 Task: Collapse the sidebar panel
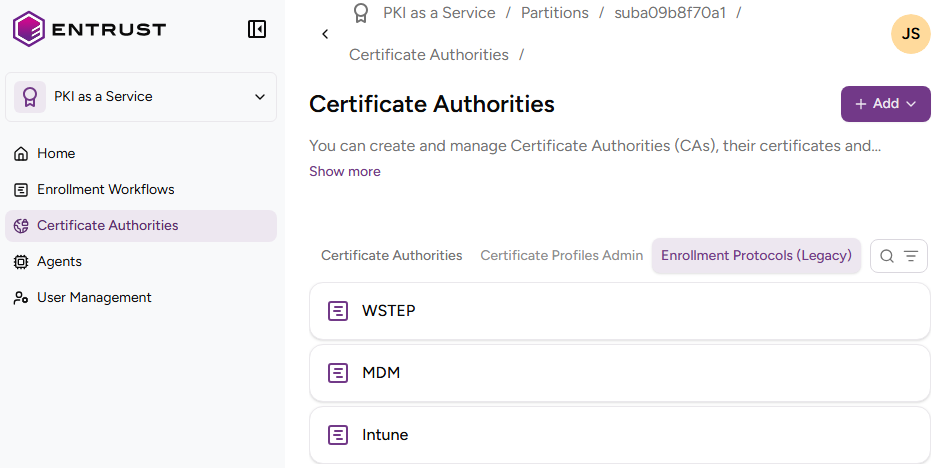tap(257, 29)
